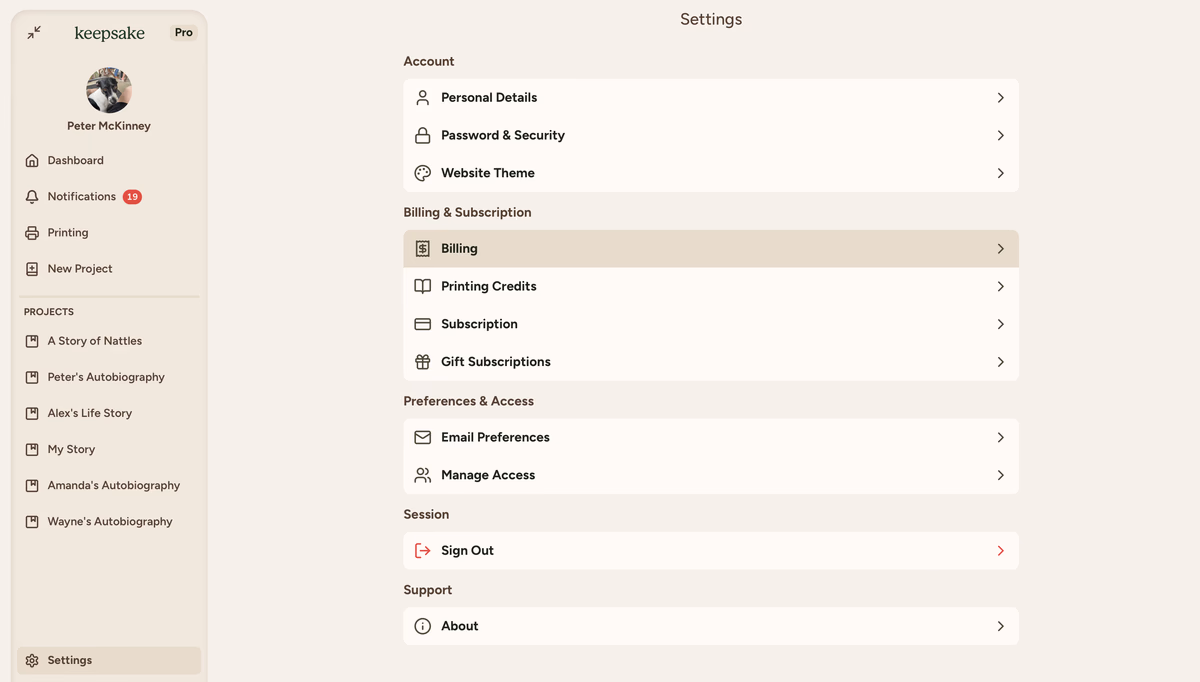Click the Printing printer icon
The width and height of the screenshot is (1200, 682).
pos(32,233)
